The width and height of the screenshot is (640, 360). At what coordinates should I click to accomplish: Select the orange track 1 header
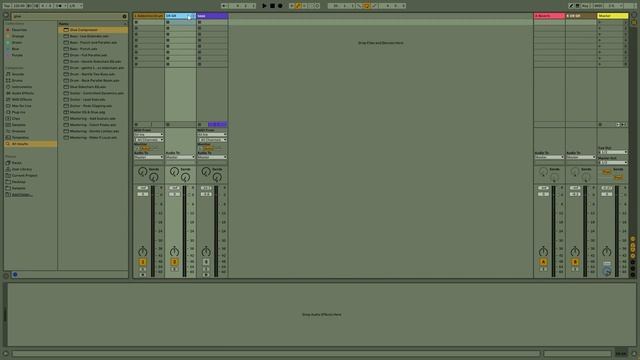[149, 16]
